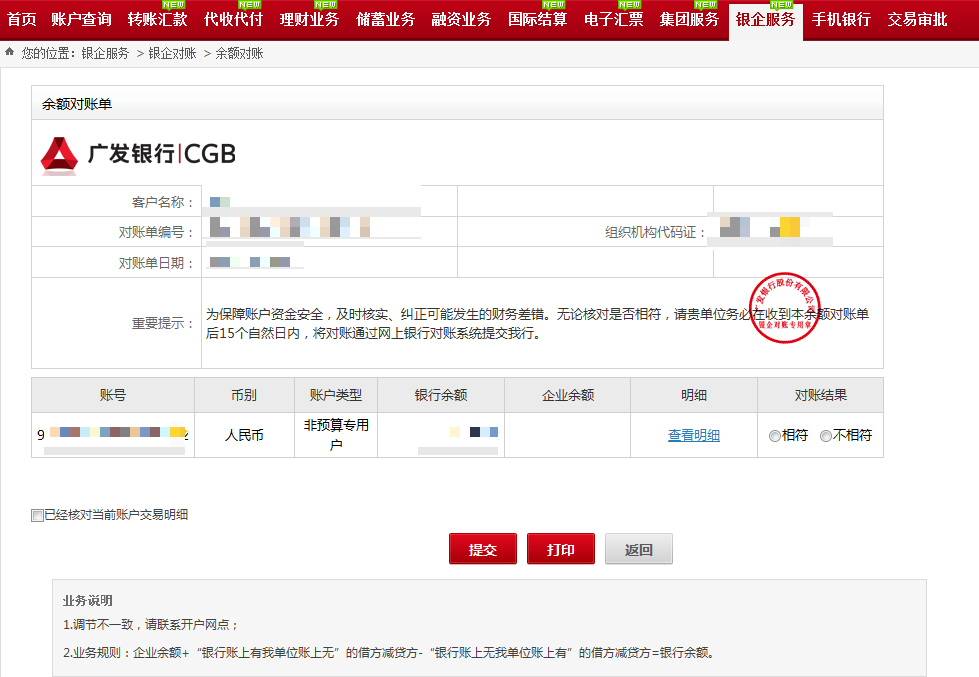979x677 pixels.
Task: Click the 重要提示 label
Action: [163, 324]
